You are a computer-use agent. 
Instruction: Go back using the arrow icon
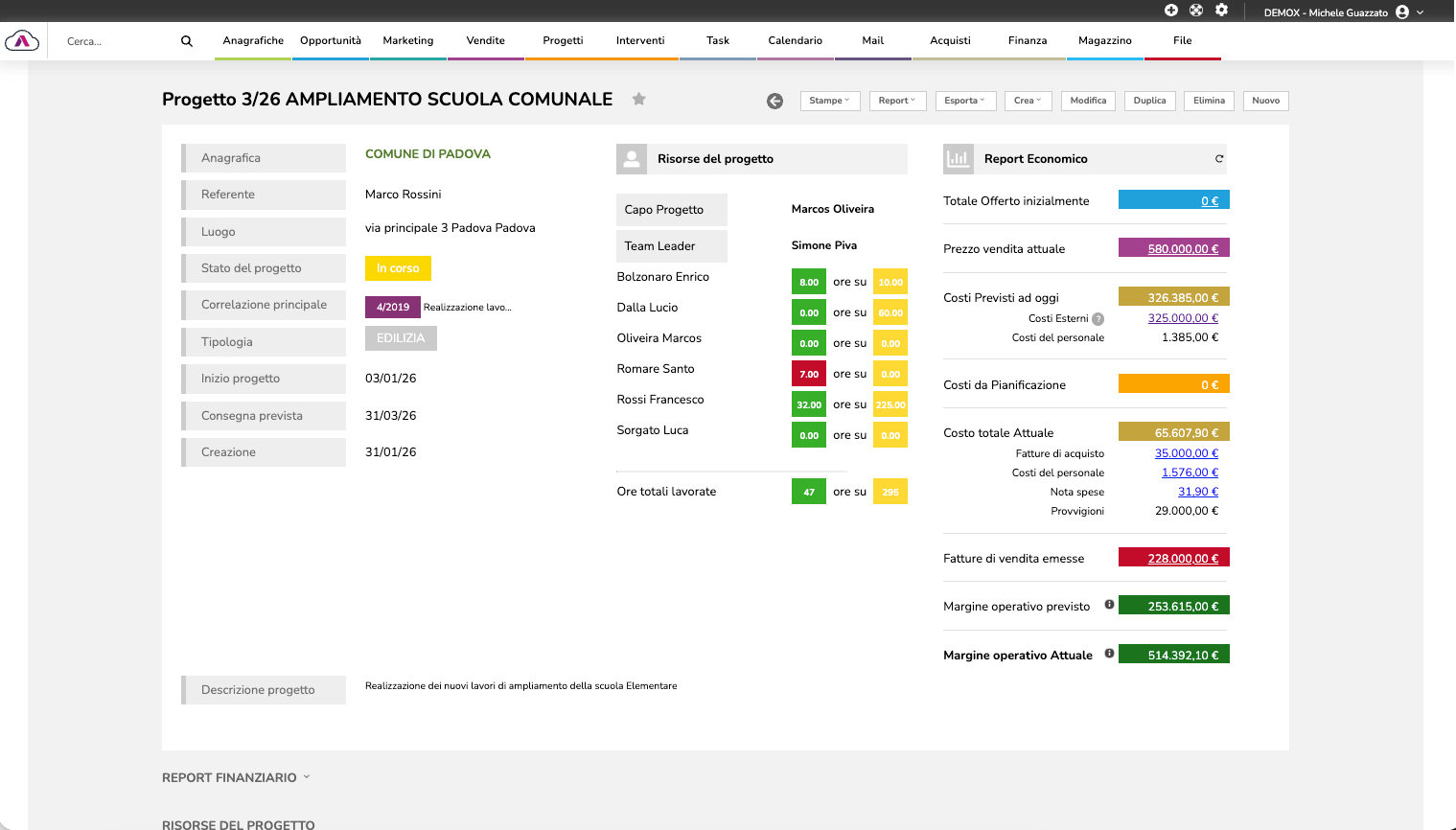[x=774, y=101]
